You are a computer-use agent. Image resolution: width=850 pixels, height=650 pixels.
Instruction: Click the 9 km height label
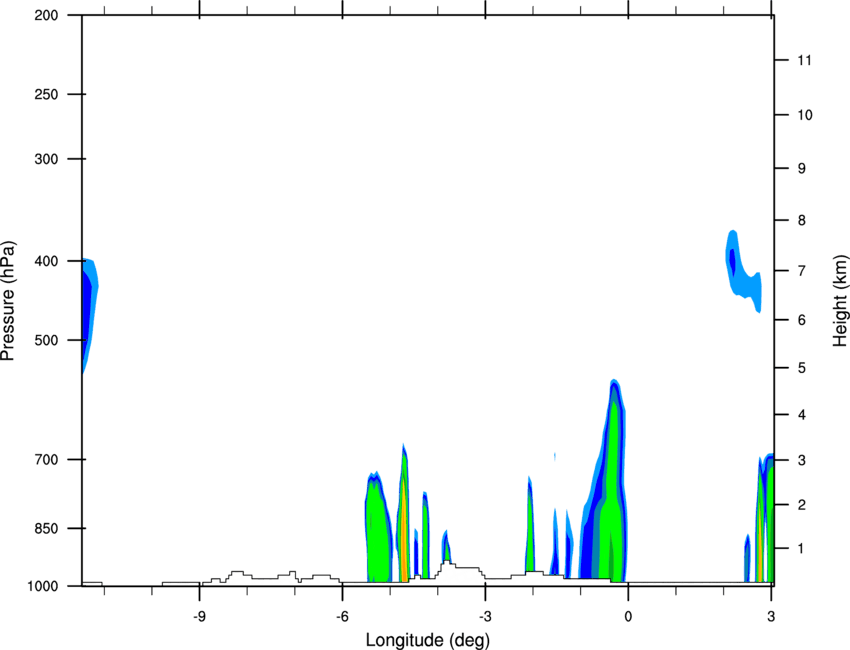[x=802, y=168]
